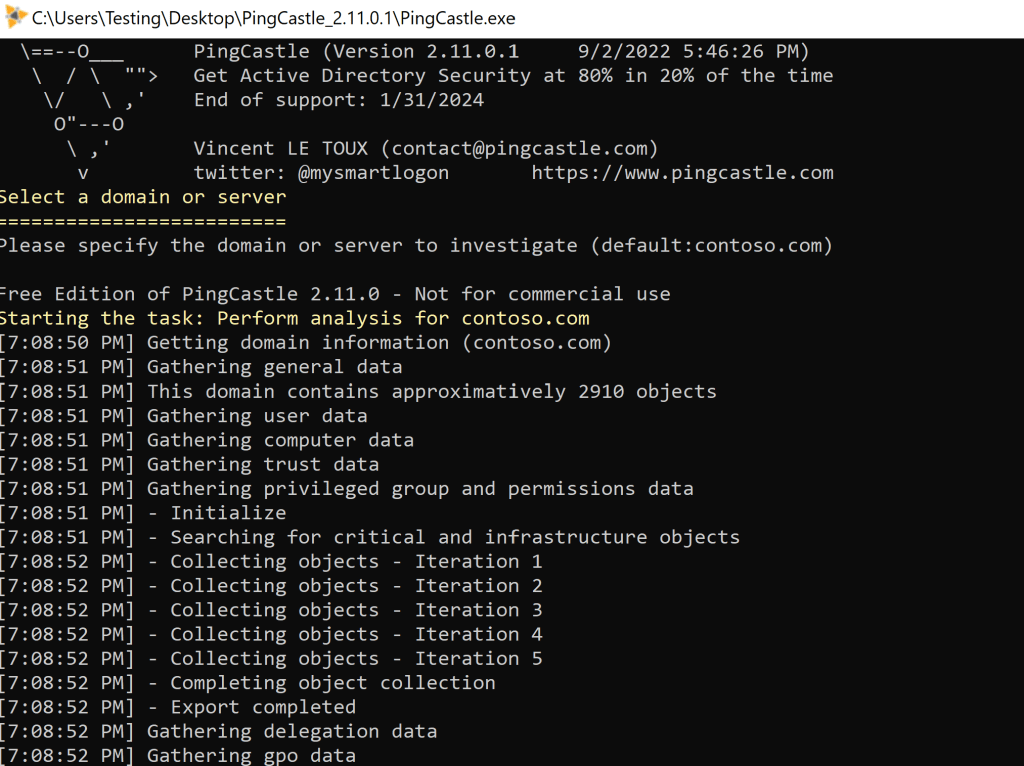1024x766 pixels.
Task: Click the "Starting the task" yellow line
Action: pos(295,319)
